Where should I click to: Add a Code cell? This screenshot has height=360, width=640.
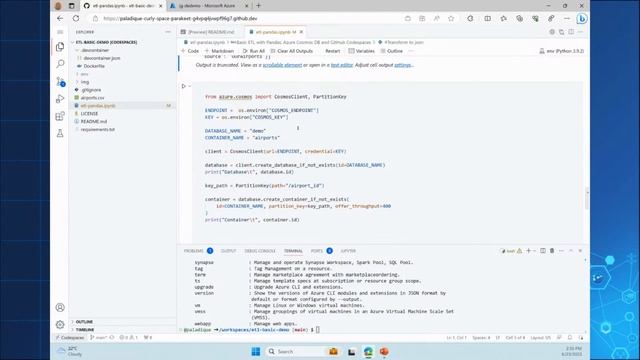pyautogui.click(x=190, y=51)
